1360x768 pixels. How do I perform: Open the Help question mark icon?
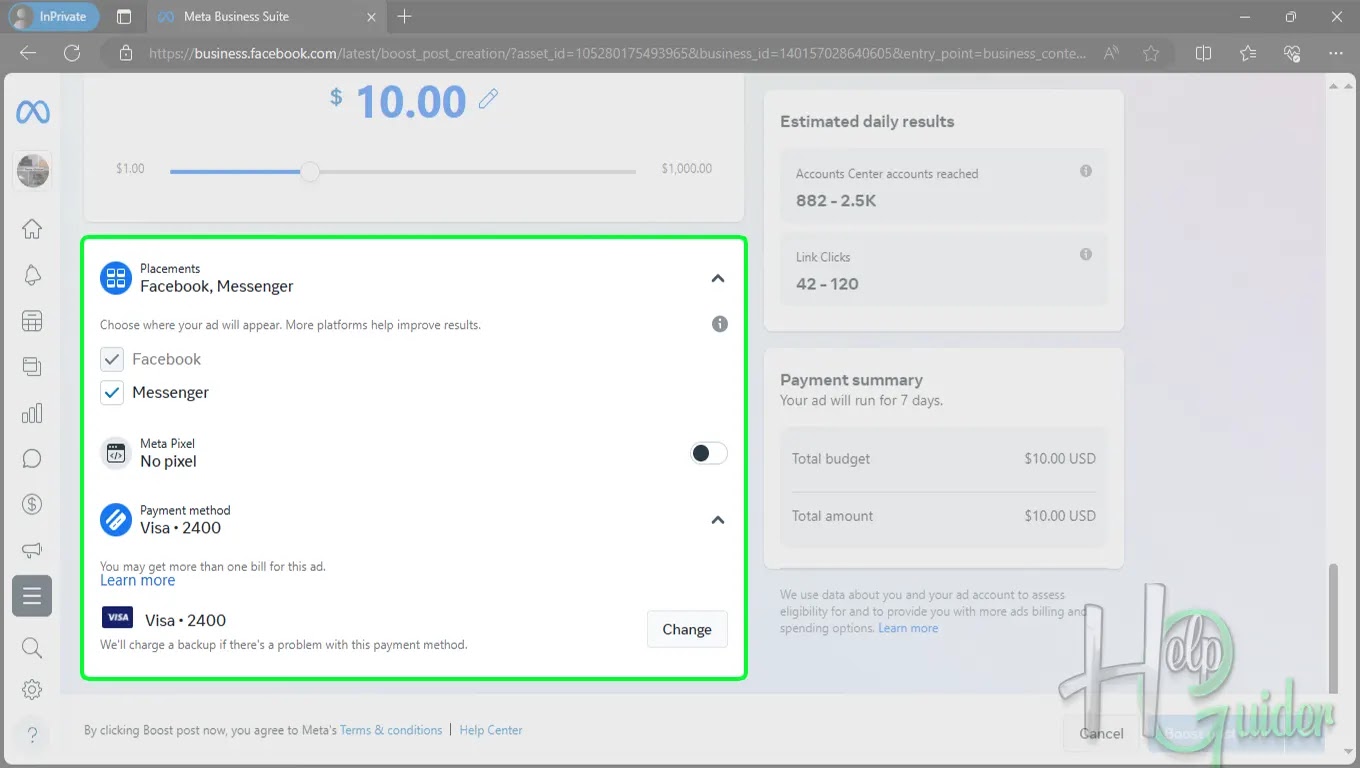click(x=32, y=735)
